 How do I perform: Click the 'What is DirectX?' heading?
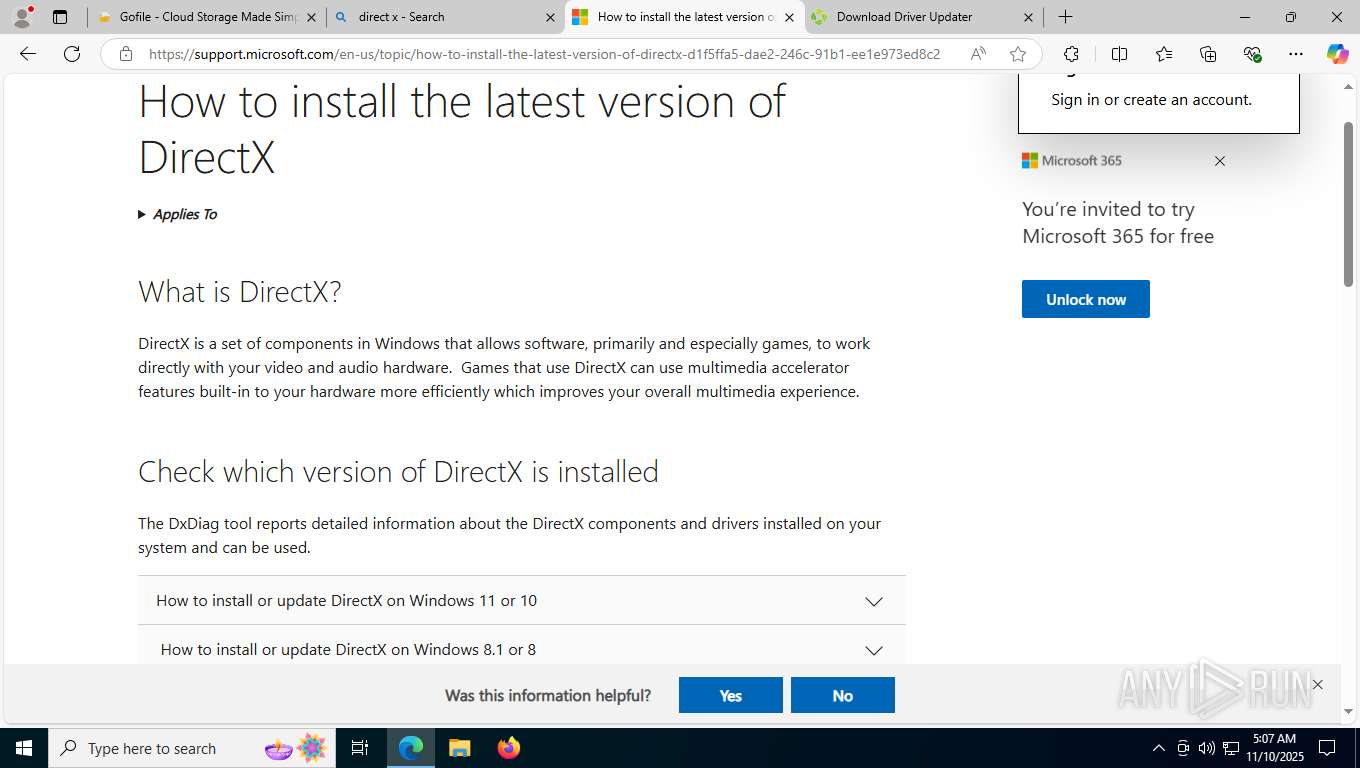[240, 292]
